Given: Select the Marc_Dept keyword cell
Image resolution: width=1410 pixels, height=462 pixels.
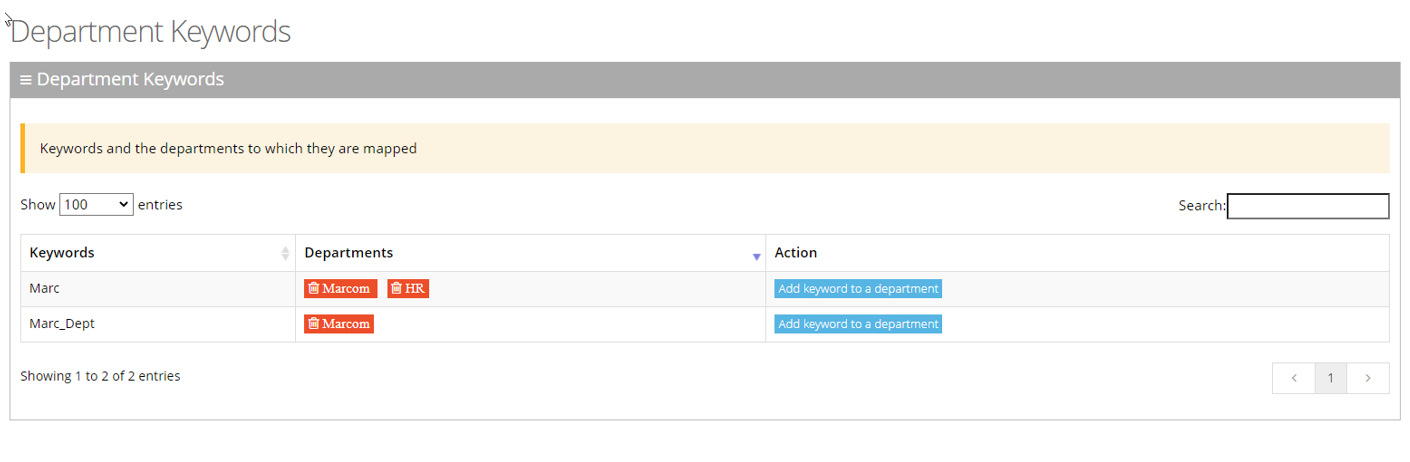Looking at the screenshot, I should pyautogui.click(x=62, y=324).
